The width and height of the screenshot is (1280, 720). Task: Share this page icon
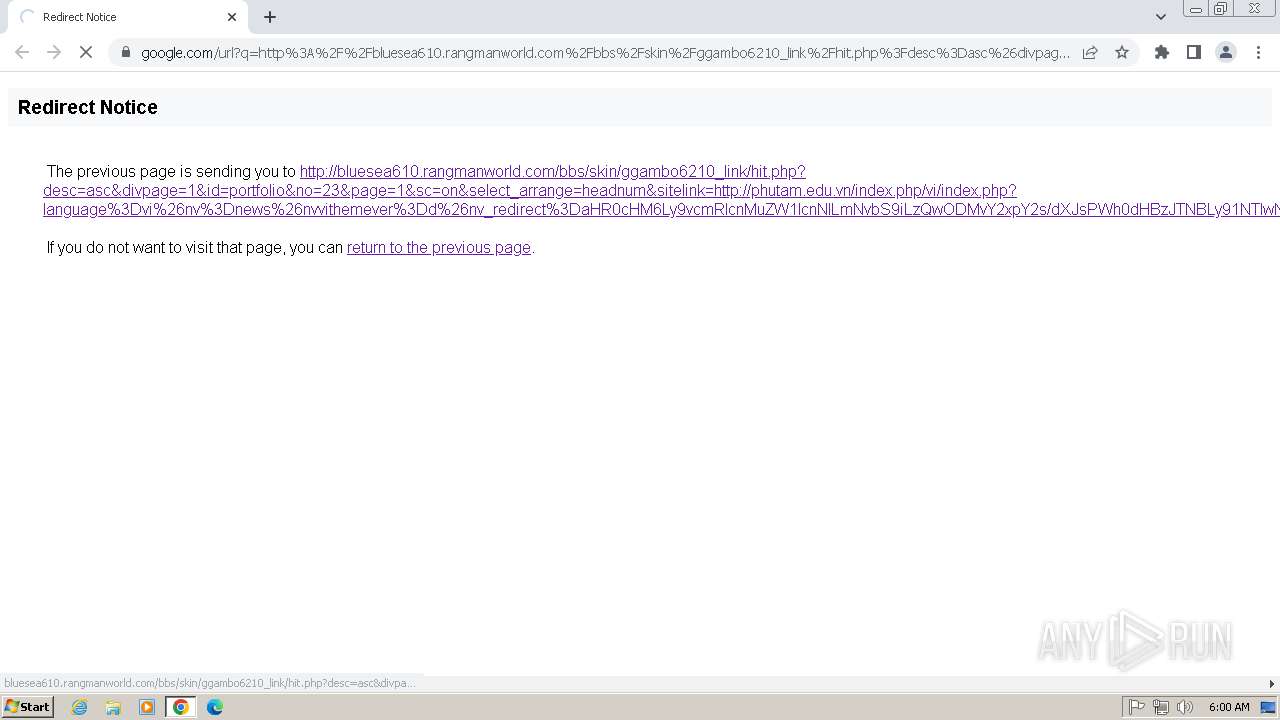(1090, 52)
